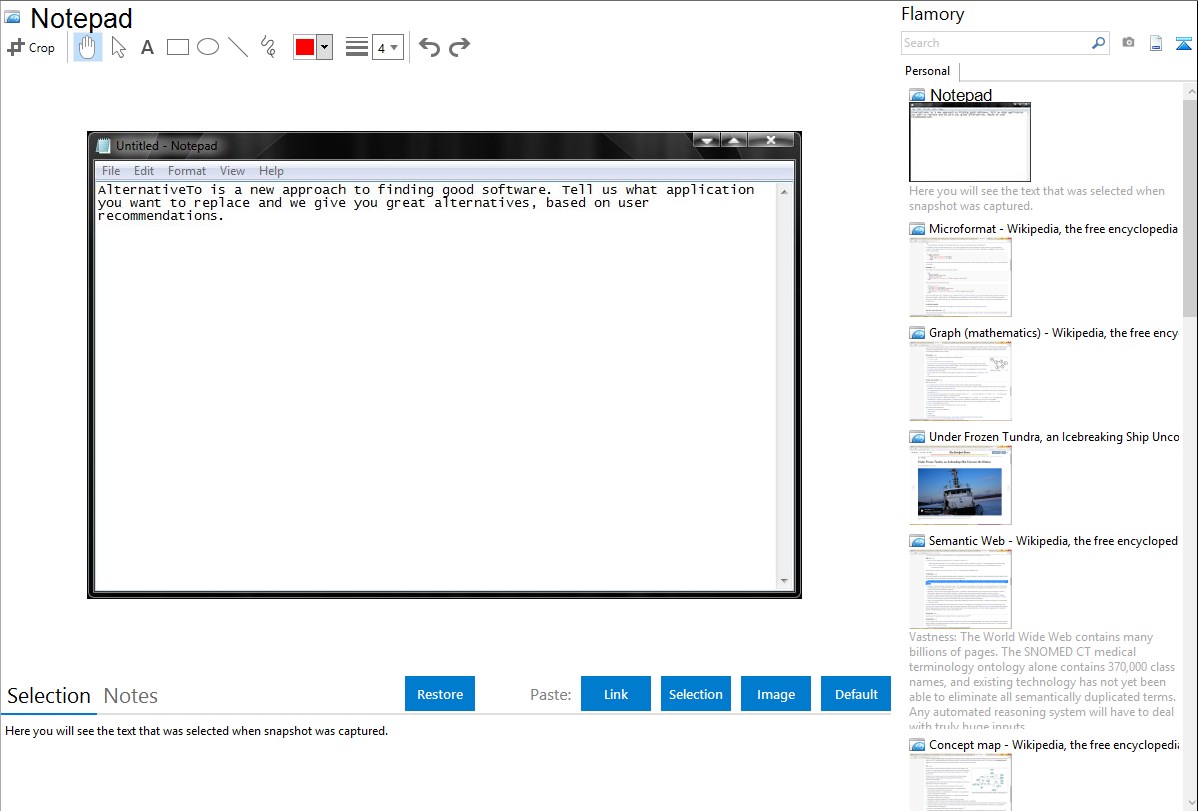Click the Notepad scrollbar up arrow
The image size is (1198, 811).
click(x=784, y=191)
